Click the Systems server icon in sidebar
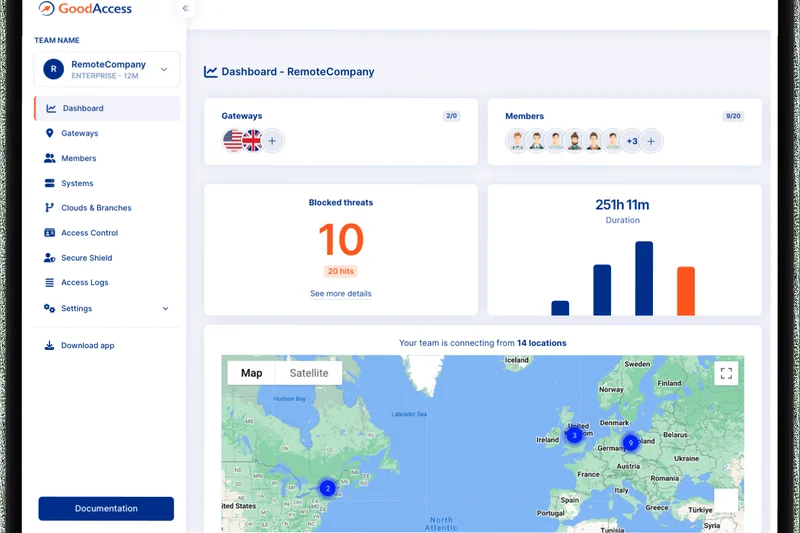This screenshot has width=800, height=533. click(x=50, y=183)
